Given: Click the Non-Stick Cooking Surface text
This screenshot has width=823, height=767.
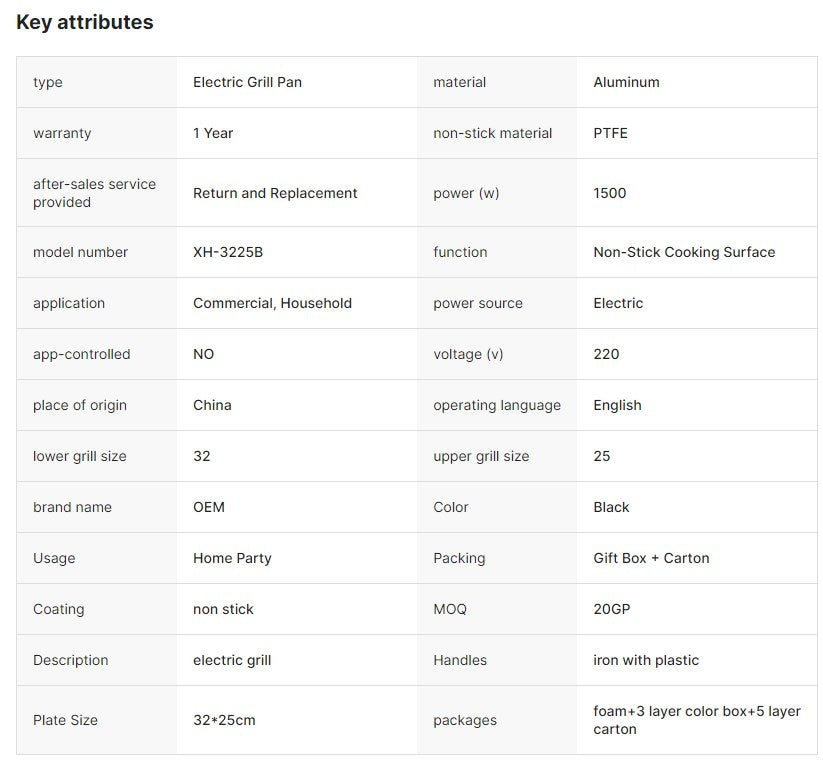Looking at the screenshot, I should [x=684, y=252].
